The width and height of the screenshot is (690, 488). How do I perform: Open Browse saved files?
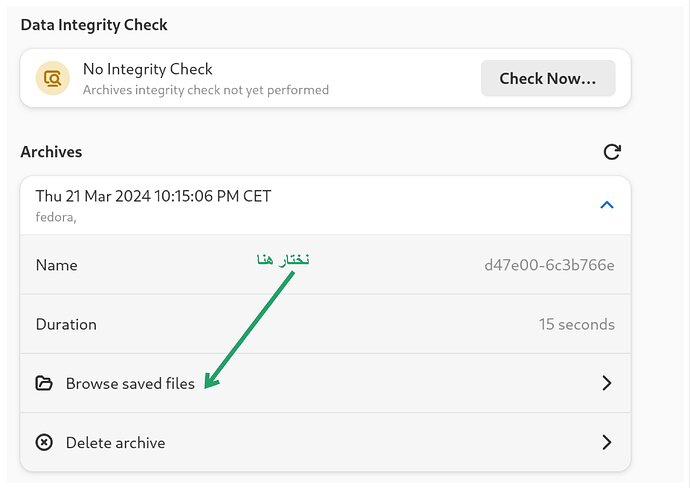[130, 383]
